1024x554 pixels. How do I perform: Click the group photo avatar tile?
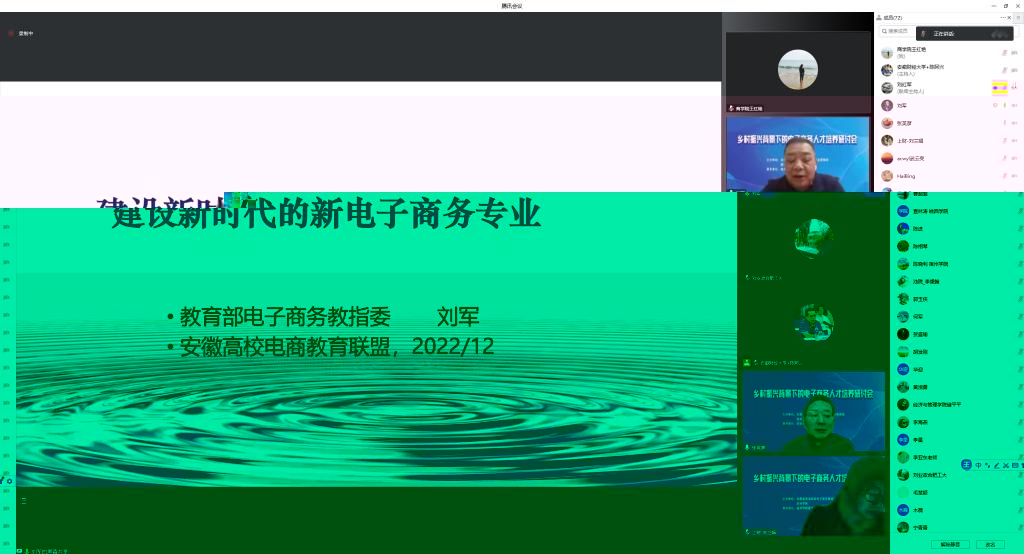pos(813,322)
